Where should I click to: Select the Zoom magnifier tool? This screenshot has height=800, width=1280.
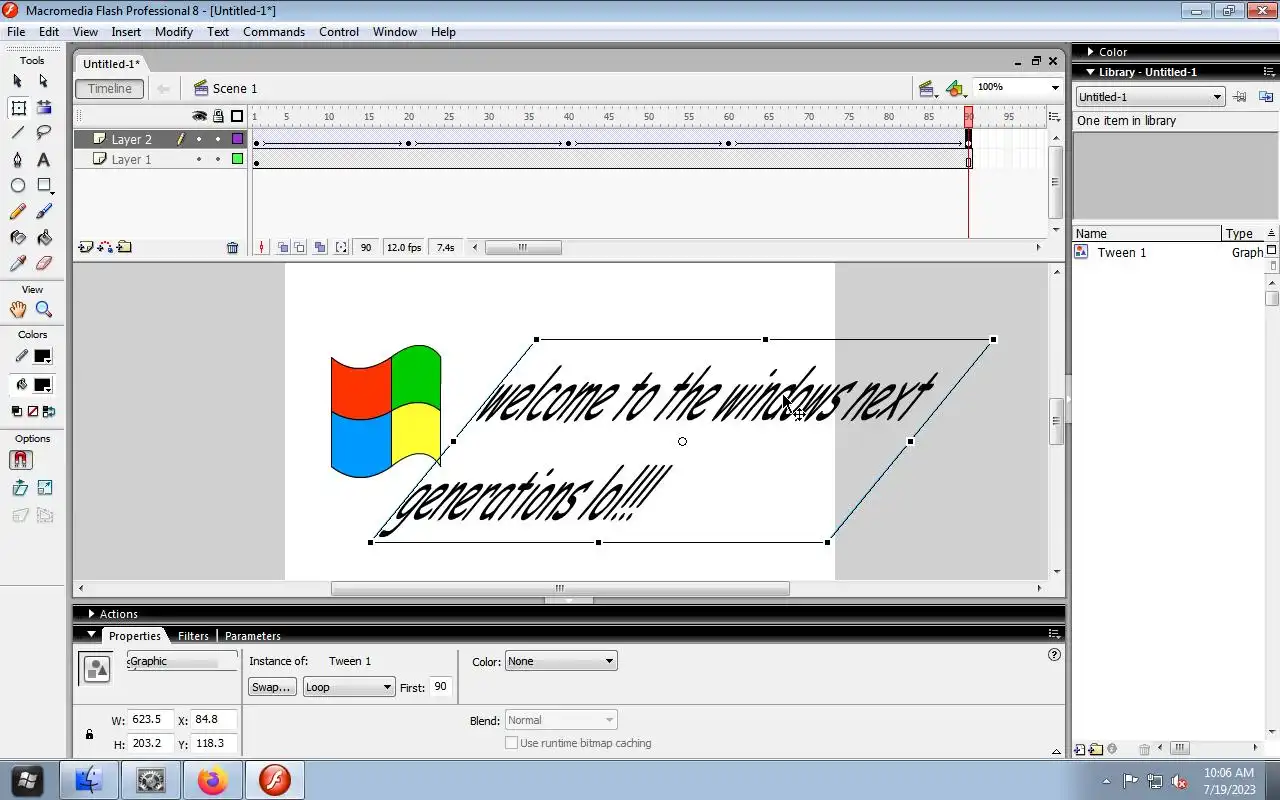coord(43,310)
